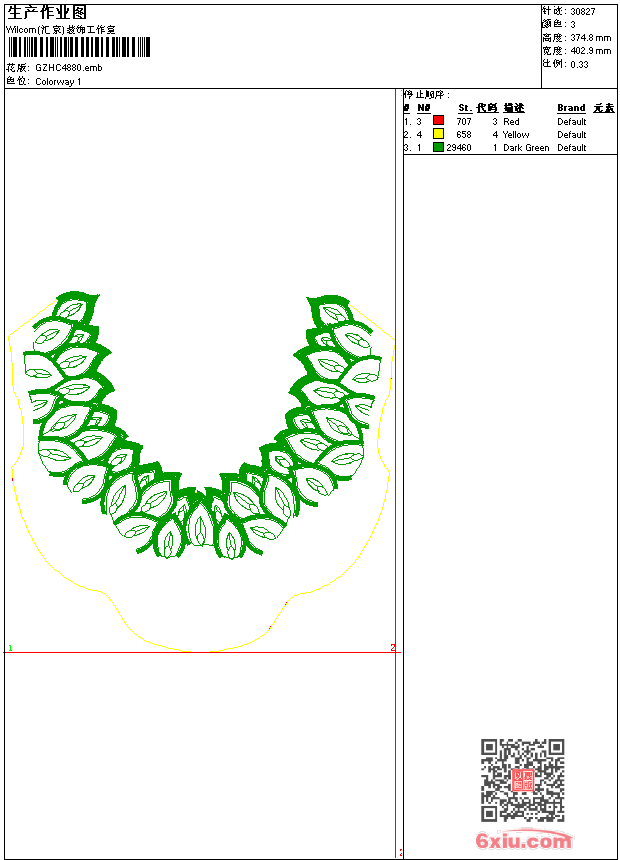Click the green marker number 1 at red line
The image size is (620, 860).
[10, 648]
